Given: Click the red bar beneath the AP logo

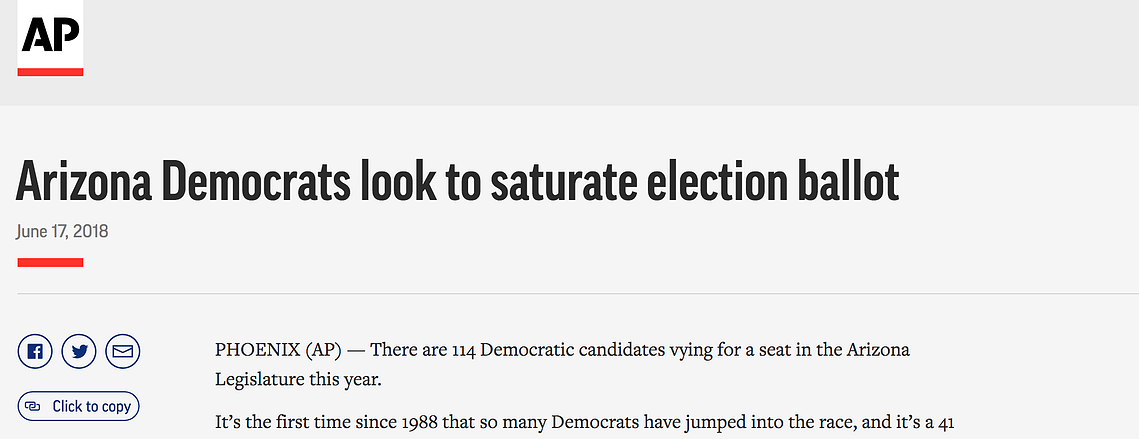Looking at the screenshot, I should tap(50, 72).
